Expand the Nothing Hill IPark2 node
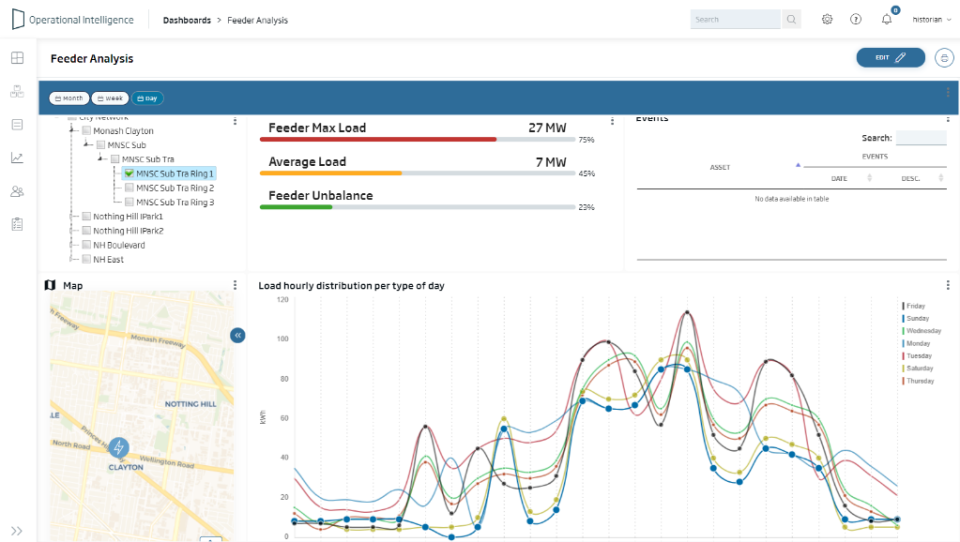The width and height of the screenshot is (960, 542). 72,230
